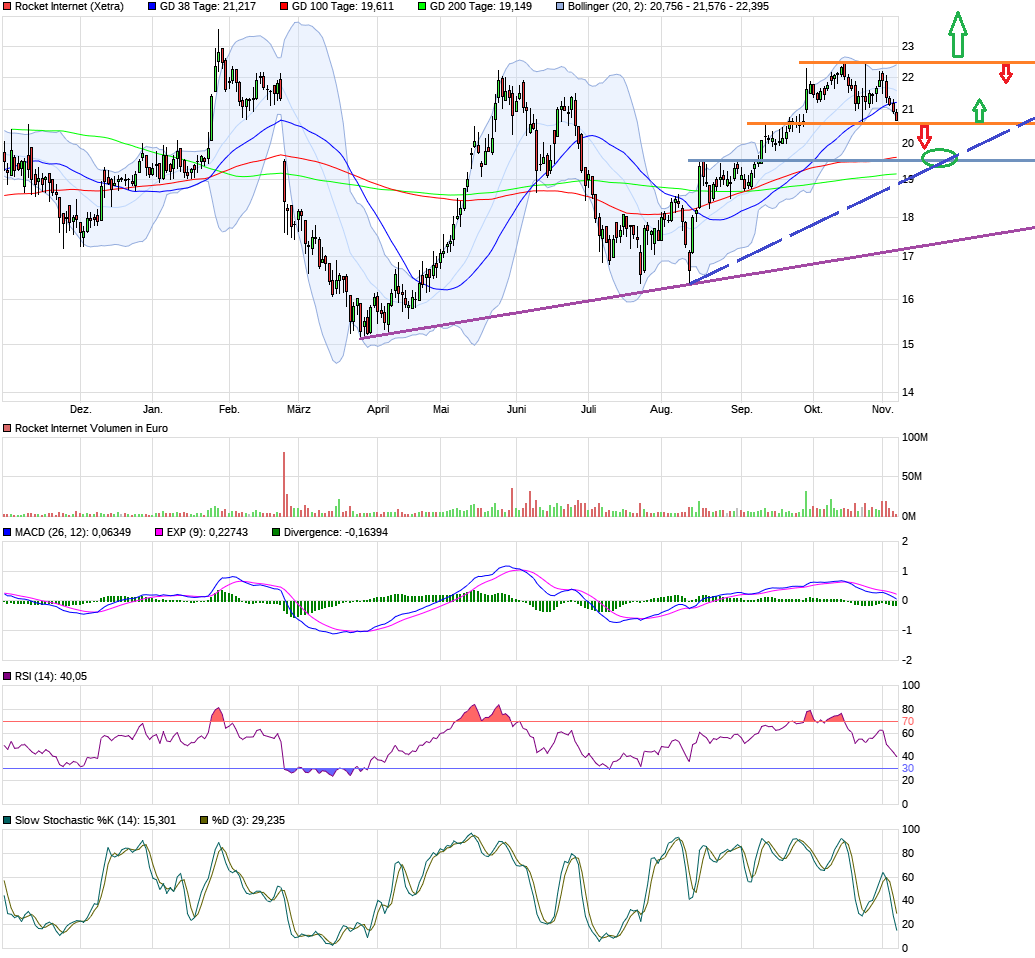Click the red down arrow near price 22
This screenshot has width=1035, height=958.
click(1005, 72)
